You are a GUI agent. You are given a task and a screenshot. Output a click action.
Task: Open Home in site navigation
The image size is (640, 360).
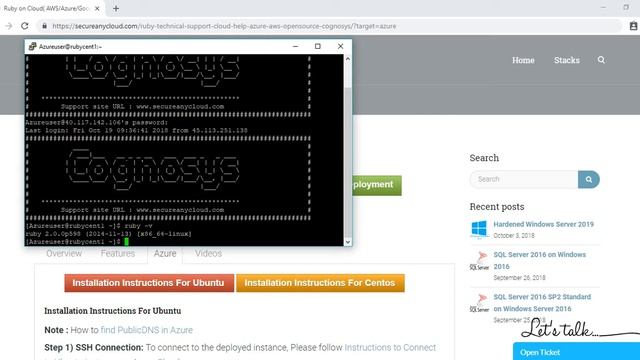click(523, 60)
